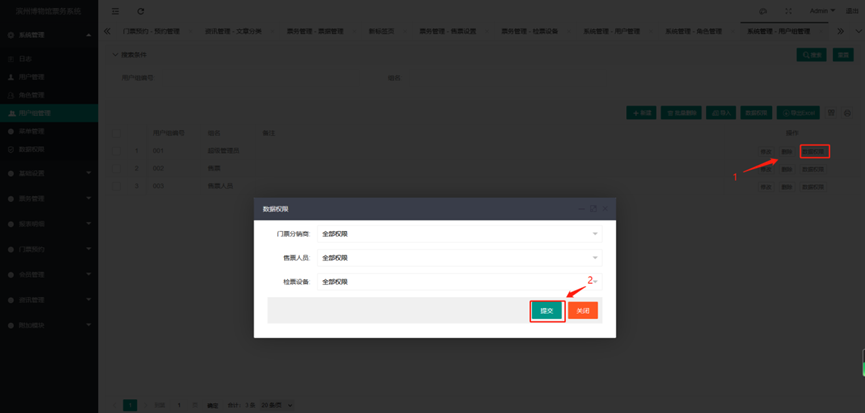The height and width of the screenshot is (413, 865).
Task: Click the refresh icon in top bar
Action: [x=141, y=11]
